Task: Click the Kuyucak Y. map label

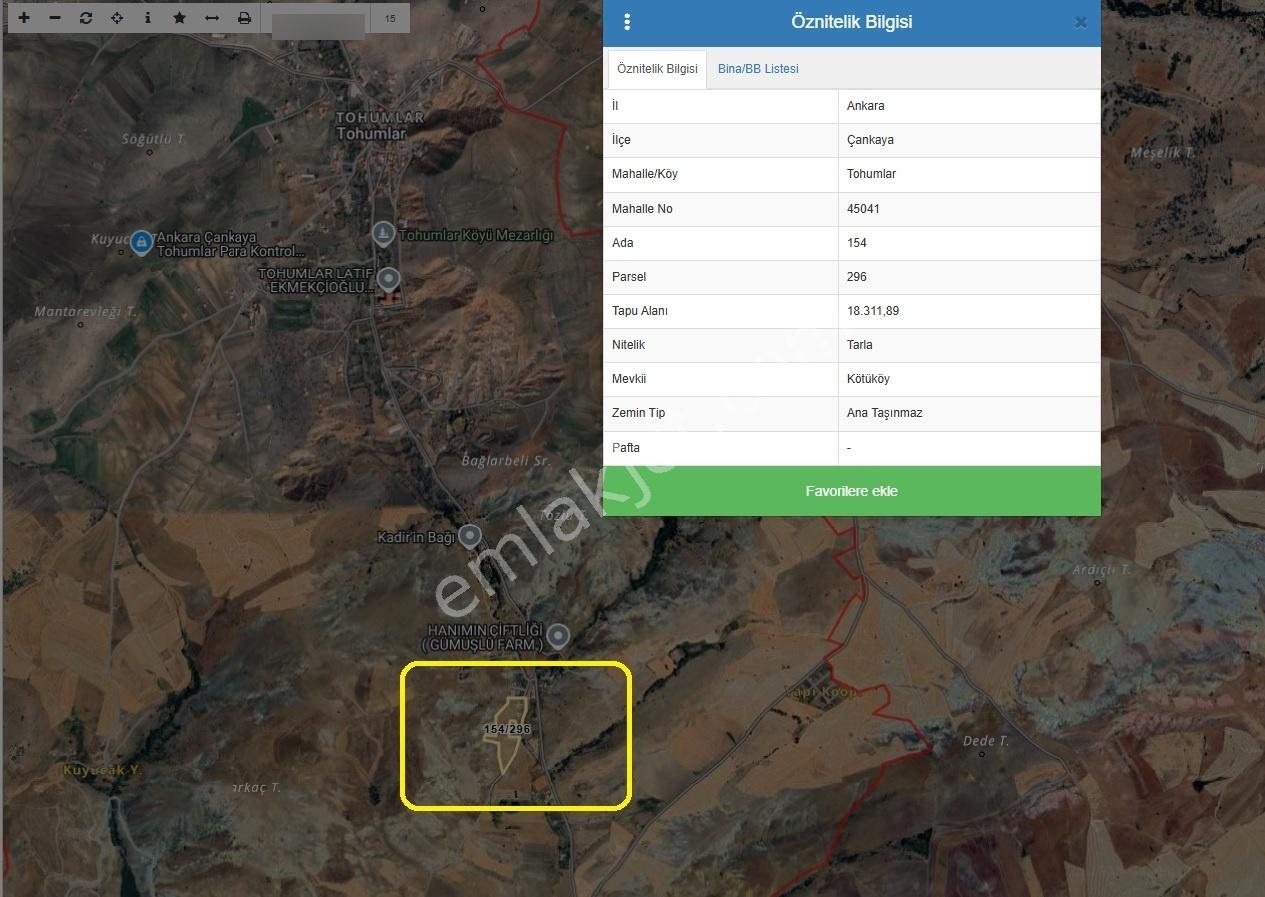Action: point(103,770)
